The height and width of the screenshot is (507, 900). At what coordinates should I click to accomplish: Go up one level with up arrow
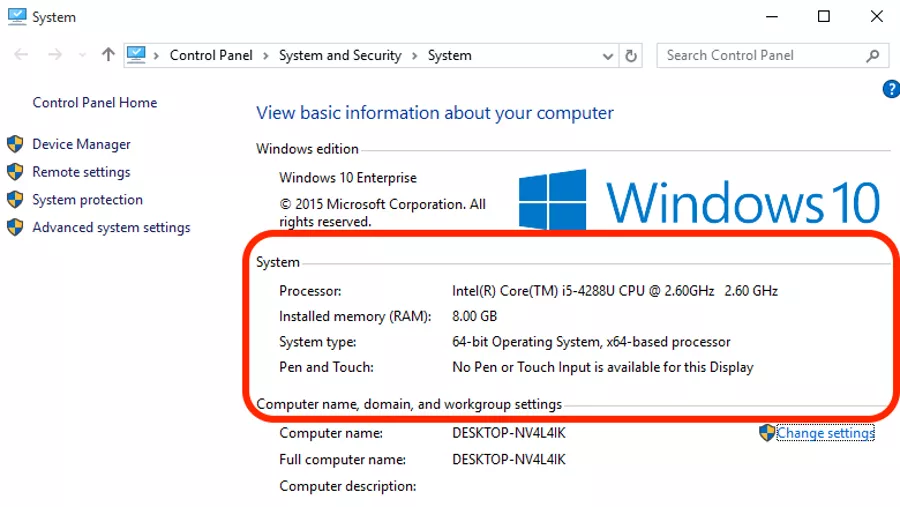108,55
